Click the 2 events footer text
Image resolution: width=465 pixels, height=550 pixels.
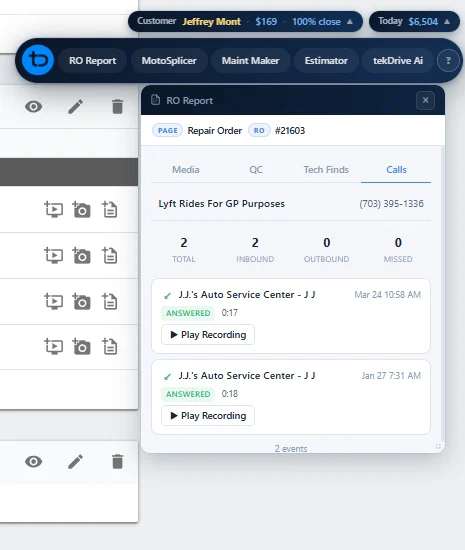291,449
